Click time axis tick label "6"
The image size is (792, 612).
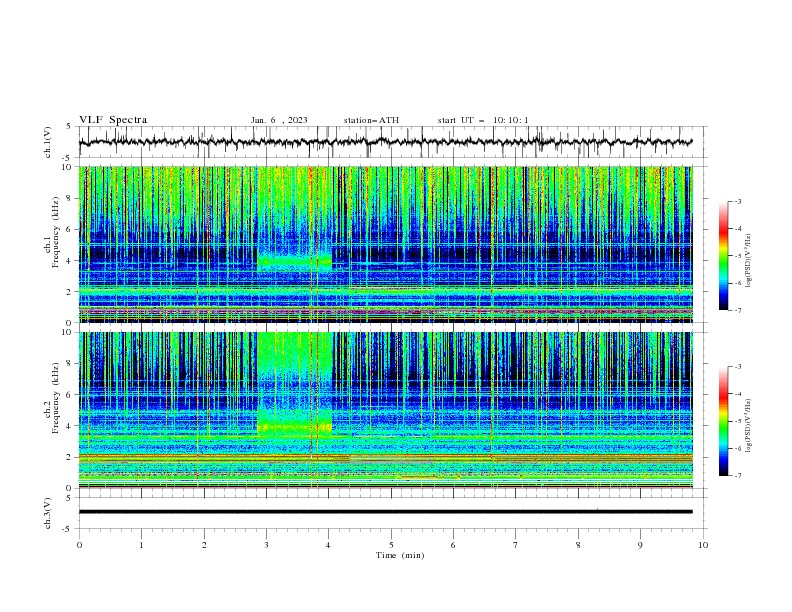(x=453, y=545)
